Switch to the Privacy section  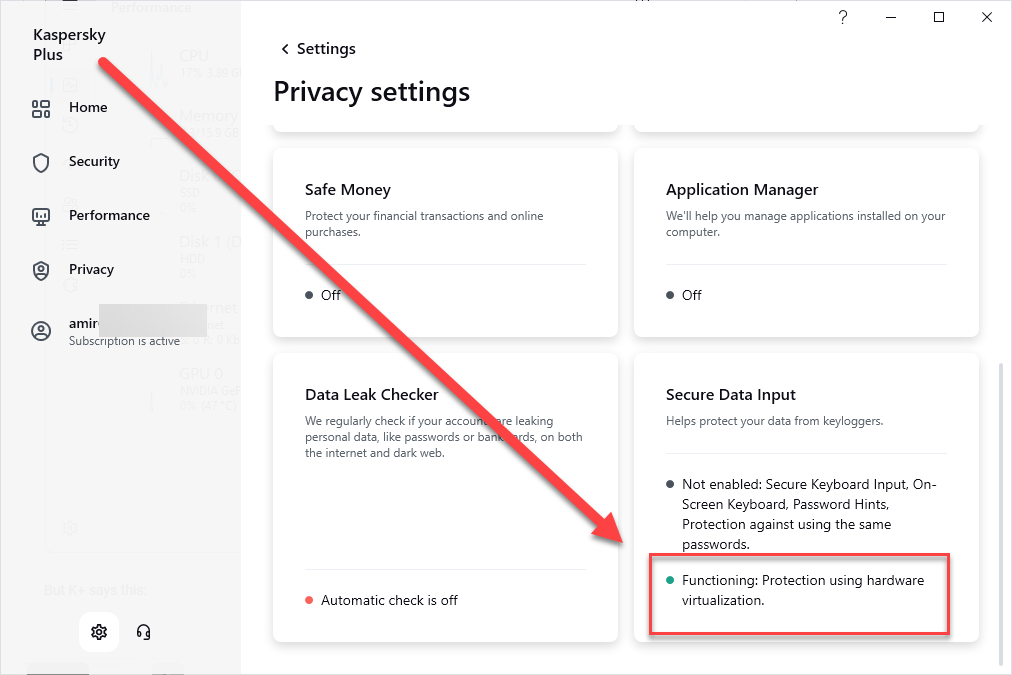coord(91,270)
